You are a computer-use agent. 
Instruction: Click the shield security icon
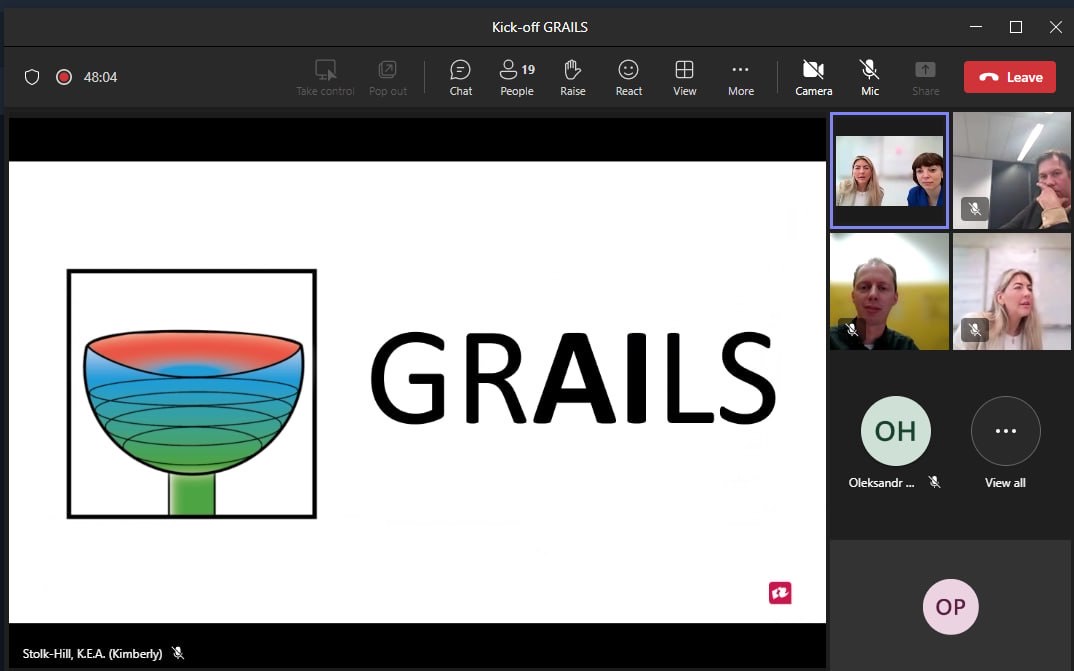point(32,77)
